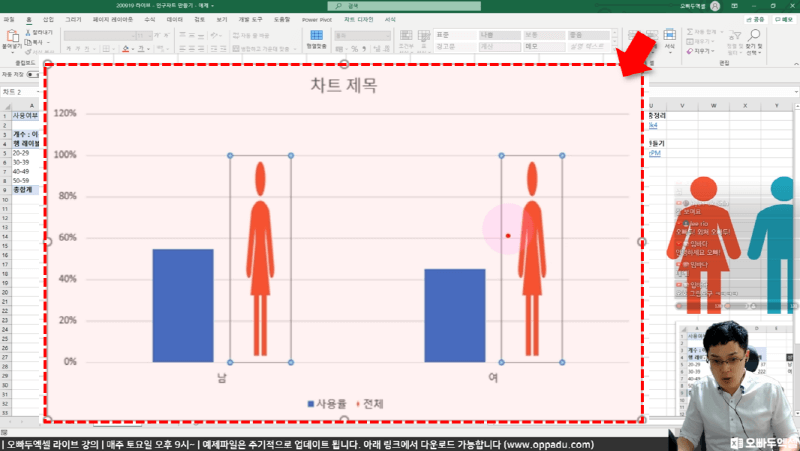Apply the 경고문 cell style
The width and height of the screenshot is (800, 451).
click(455, 46)
